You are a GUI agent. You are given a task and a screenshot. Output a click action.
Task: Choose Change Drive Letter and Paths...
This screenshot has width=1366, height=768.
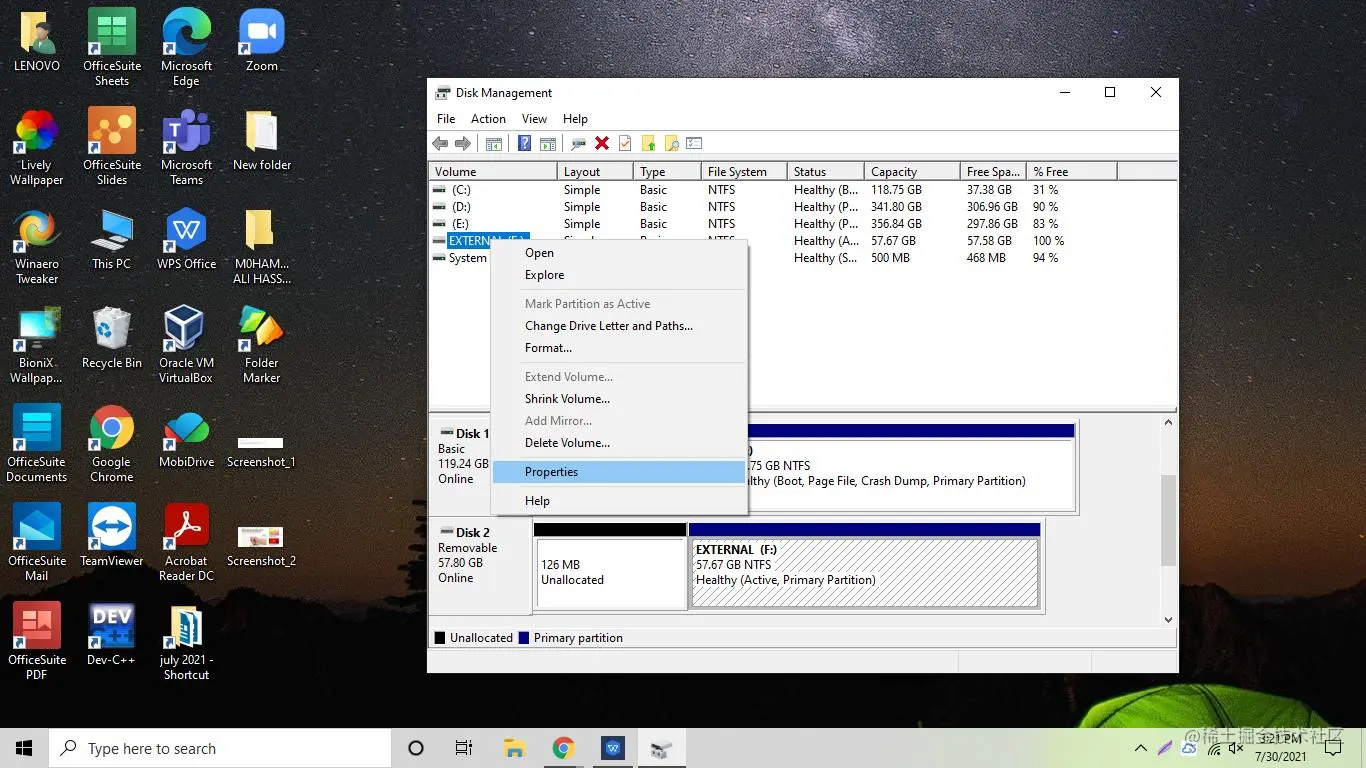[619, 326]
